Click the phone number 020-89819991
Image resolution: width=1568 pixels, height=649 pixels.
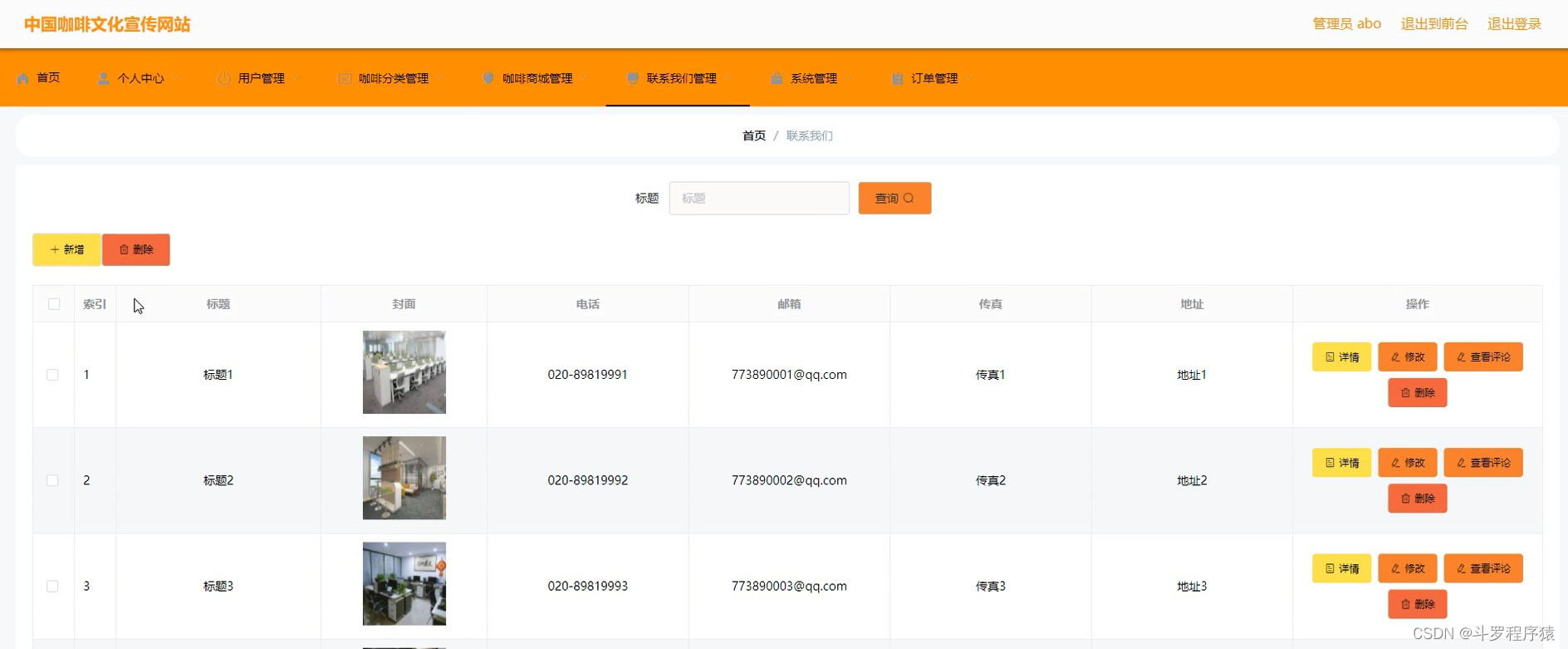[x=587, y=375]
